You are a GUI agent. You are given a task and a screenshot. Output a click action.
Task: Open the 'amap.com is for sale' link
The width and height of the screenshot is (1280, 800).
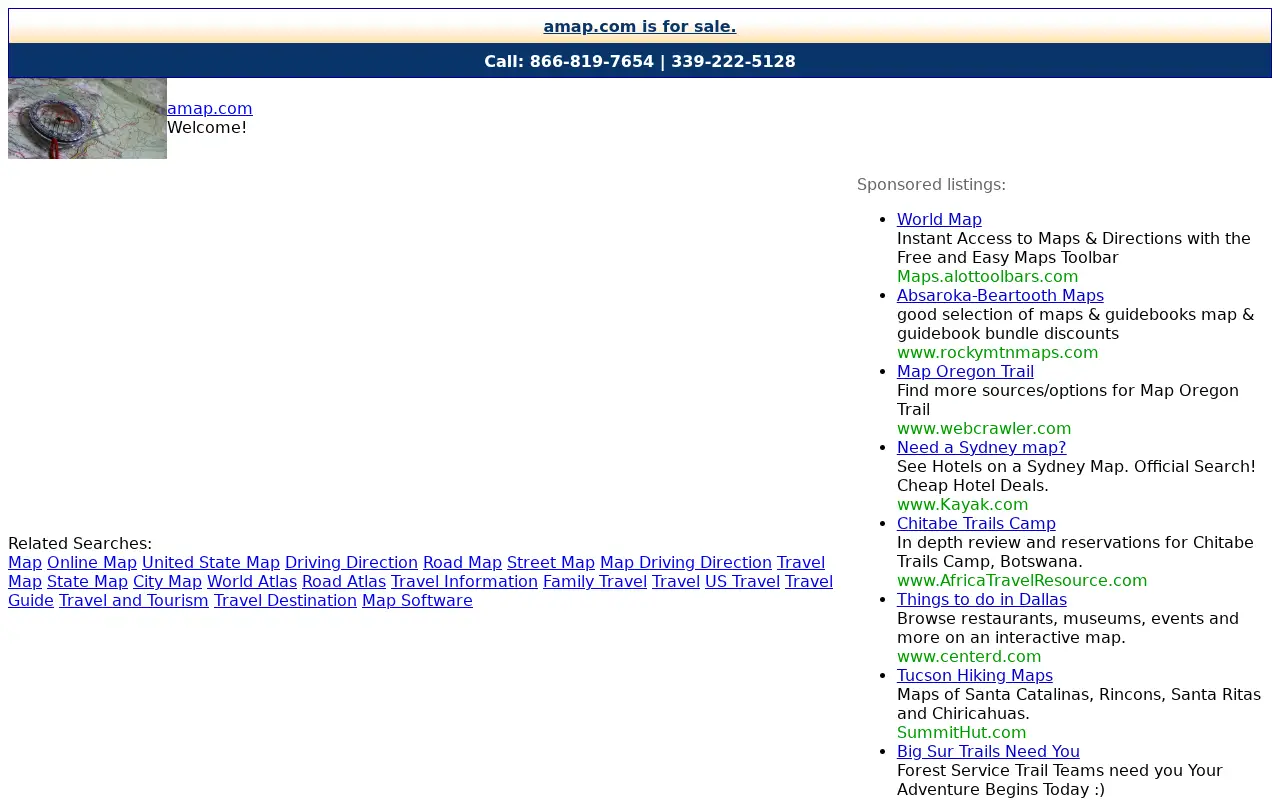point(640,27)
